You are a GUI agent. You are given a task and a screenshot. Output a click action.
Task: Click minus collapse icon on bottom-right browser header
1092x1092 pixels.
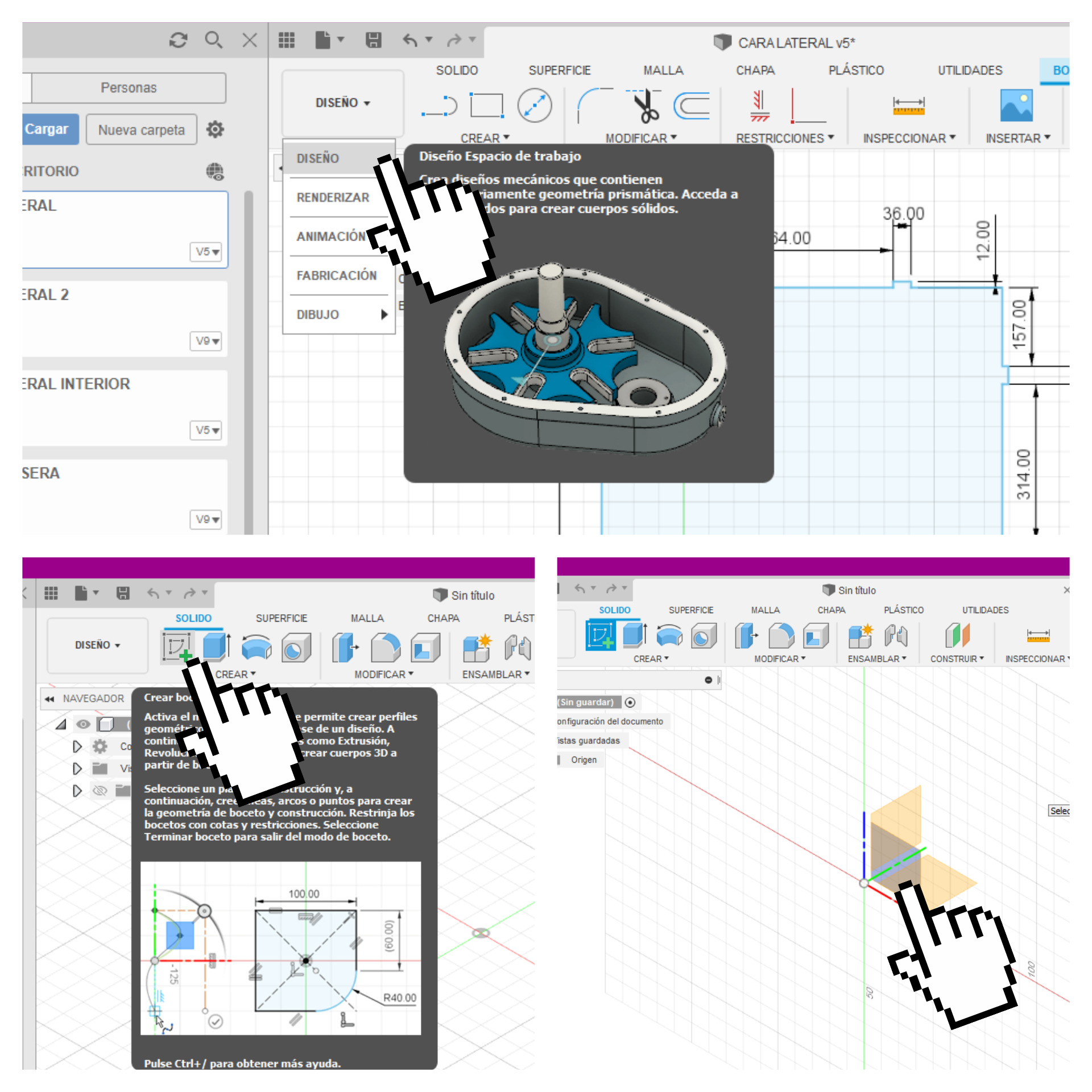(709, 680)
